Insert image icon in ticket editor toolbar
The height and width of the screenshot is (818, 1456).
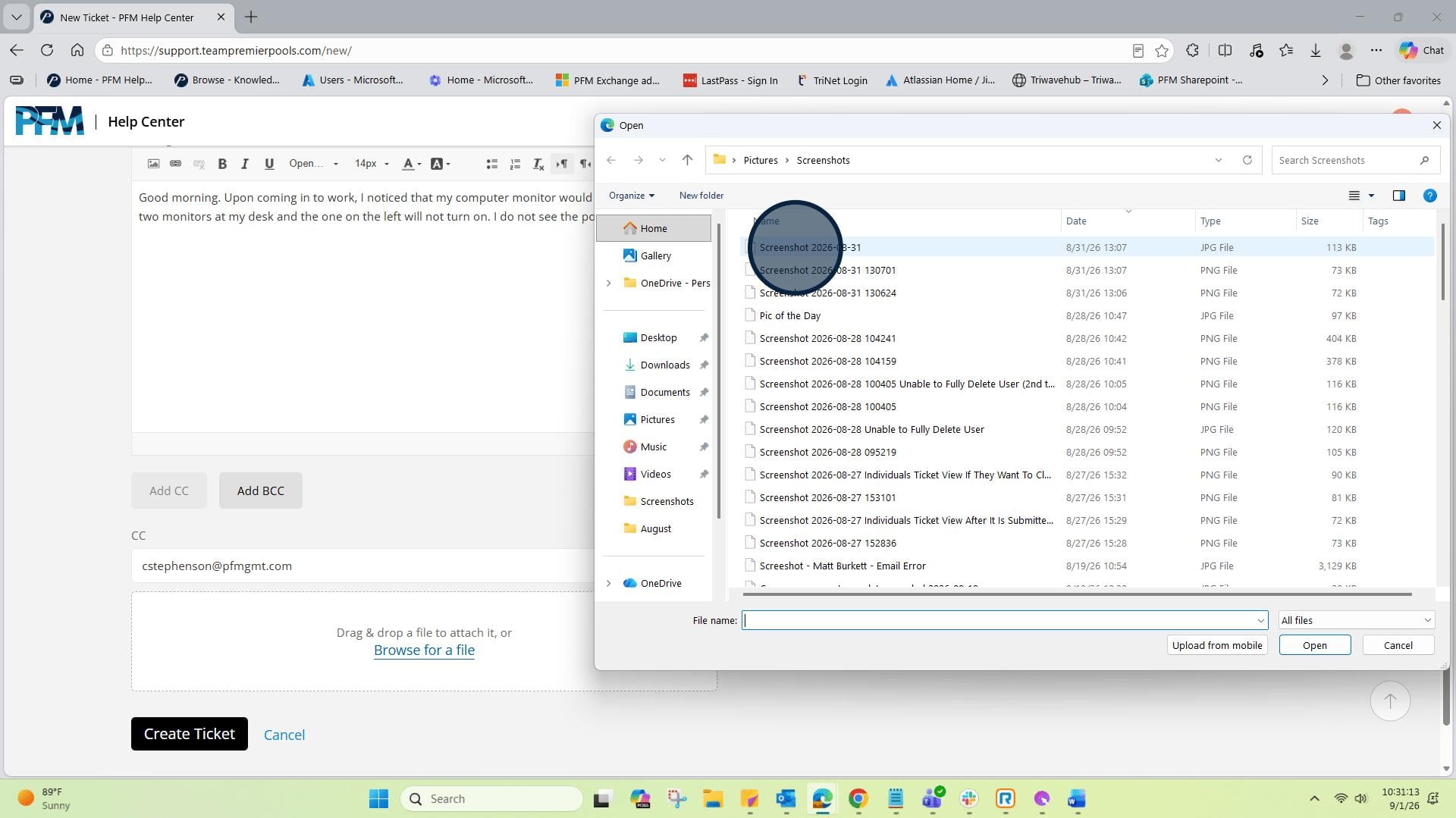[x=153, y=164]
